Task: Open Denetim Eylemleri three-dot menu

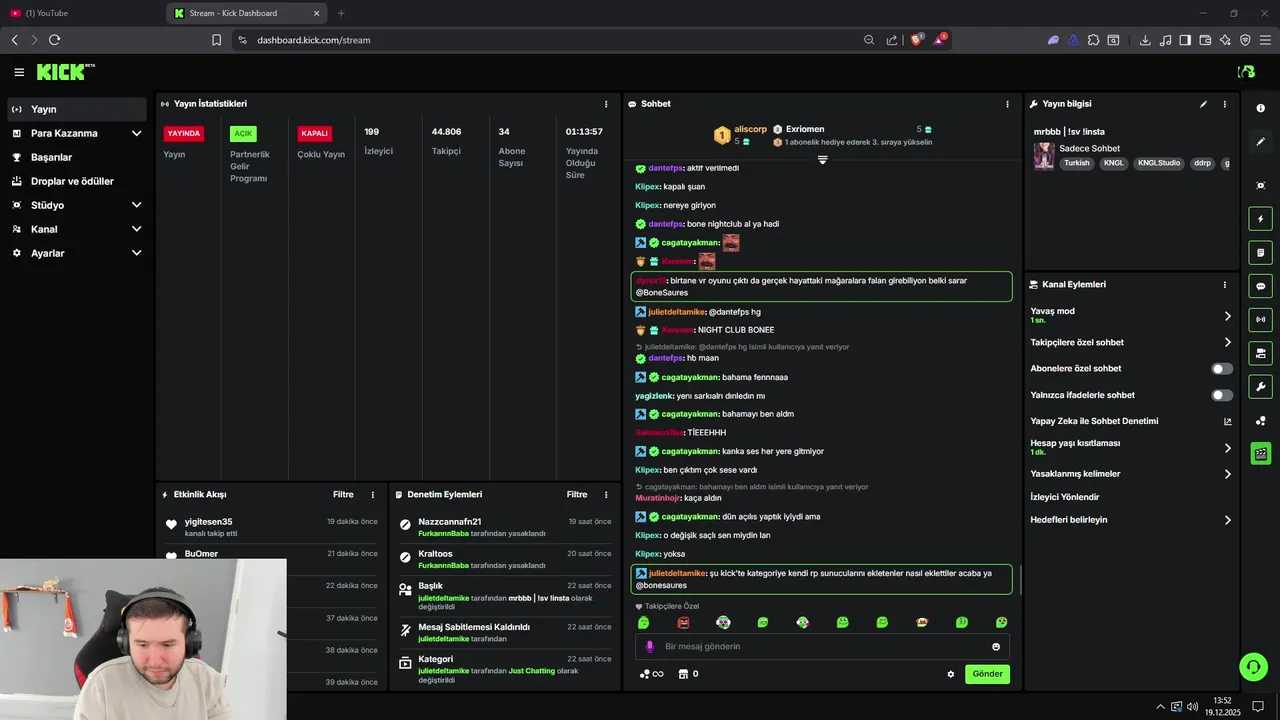Action: pyautogui.click(x=606, y=495)
